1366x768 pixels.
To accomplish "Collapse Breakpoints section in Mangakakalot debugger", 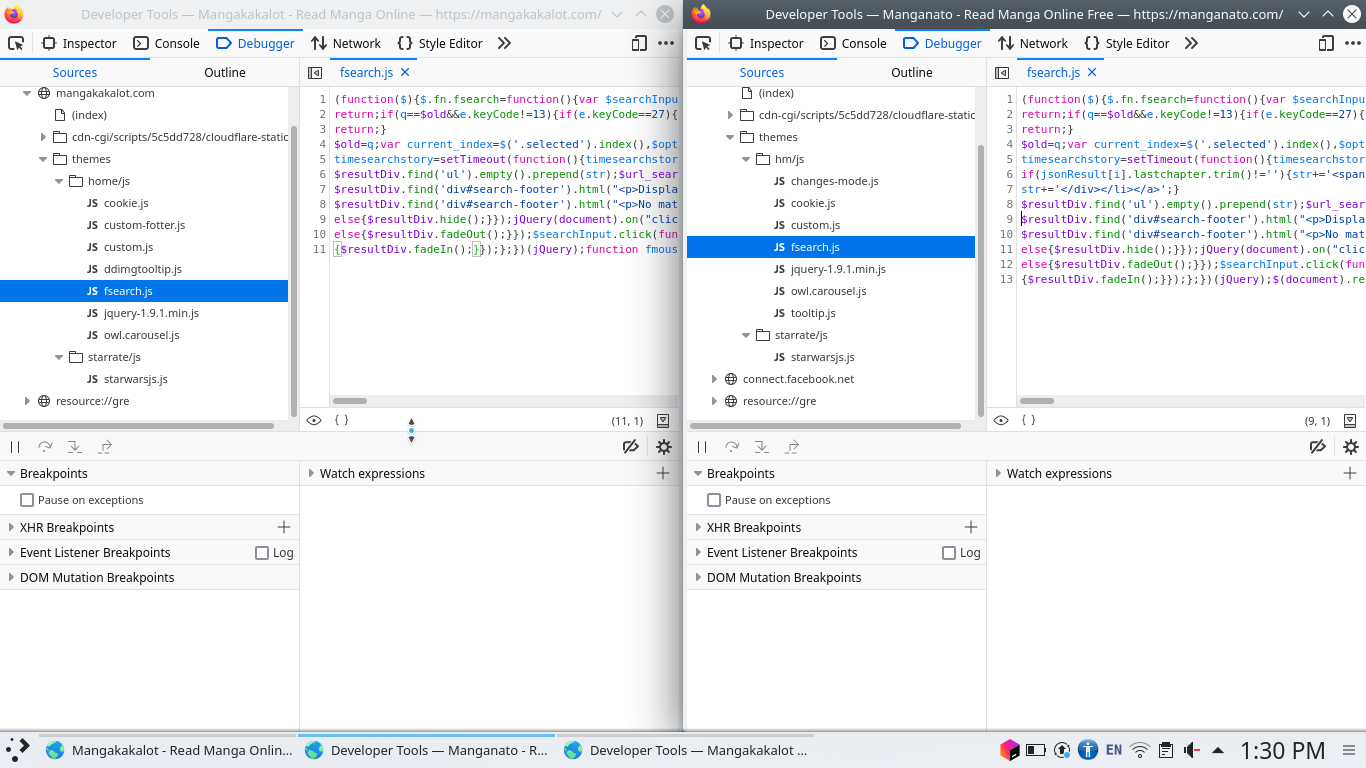I will [x=11, y=474].
